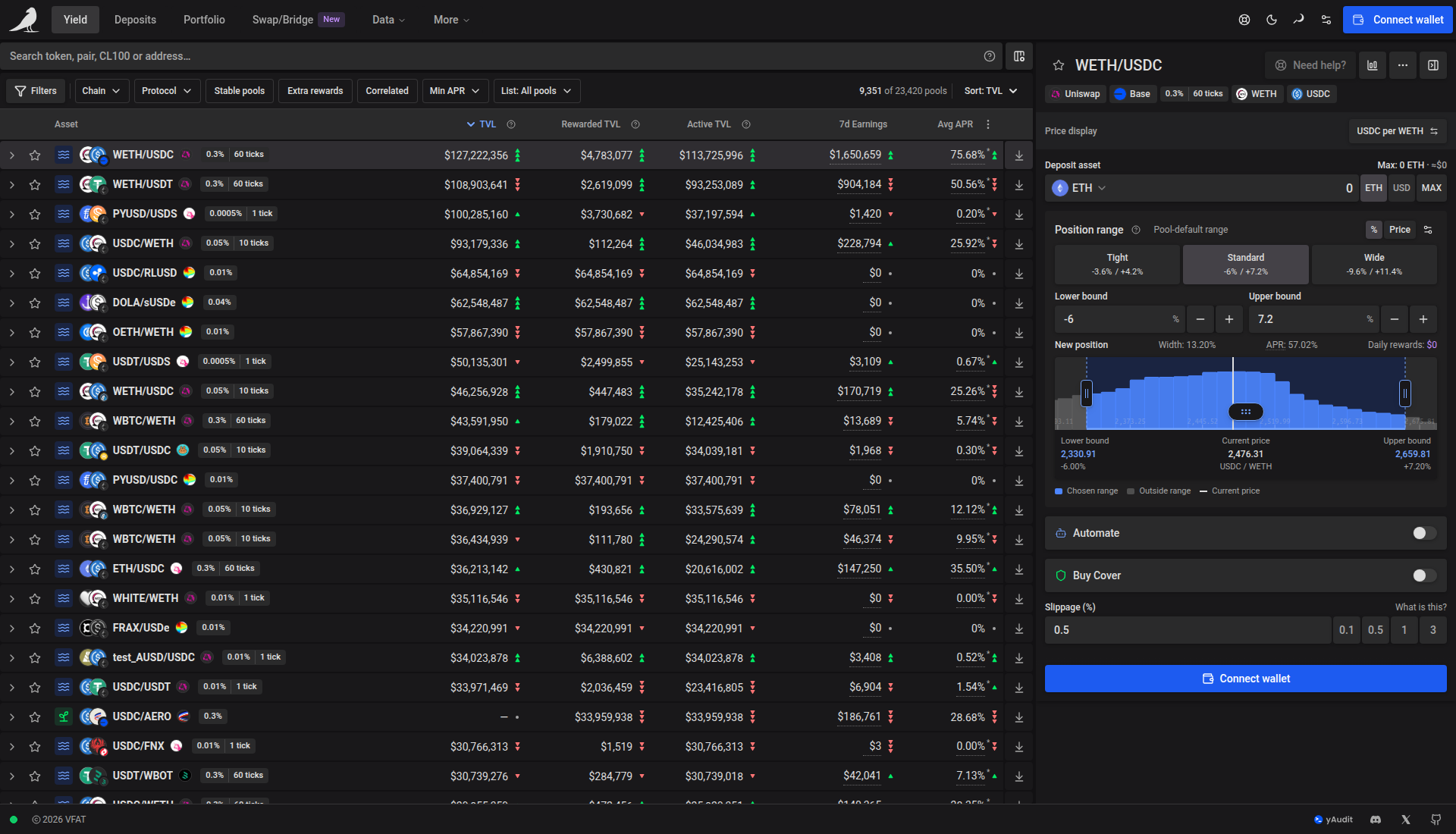1456x834 pixels.
Task: Switch deposit unit to ETH
Action: click(1373, 188)
